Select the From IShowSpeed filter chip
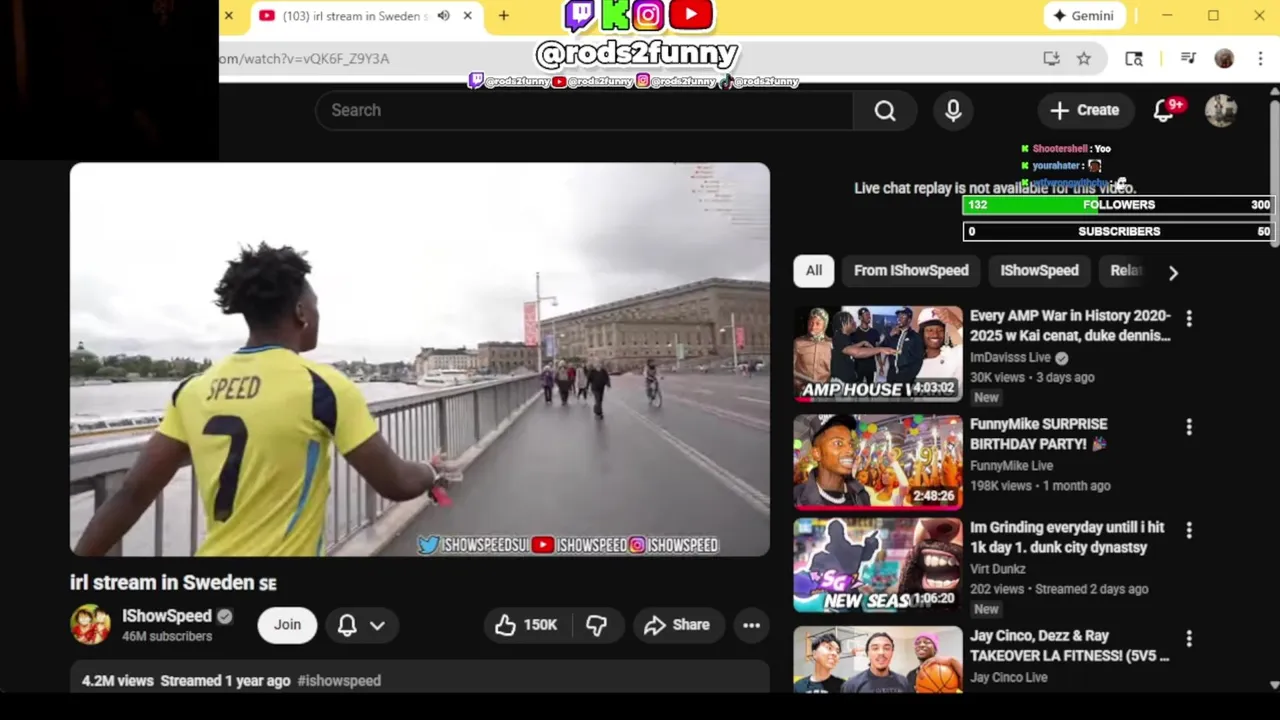This screenshot has height=720, width=1280. [911, 271]
